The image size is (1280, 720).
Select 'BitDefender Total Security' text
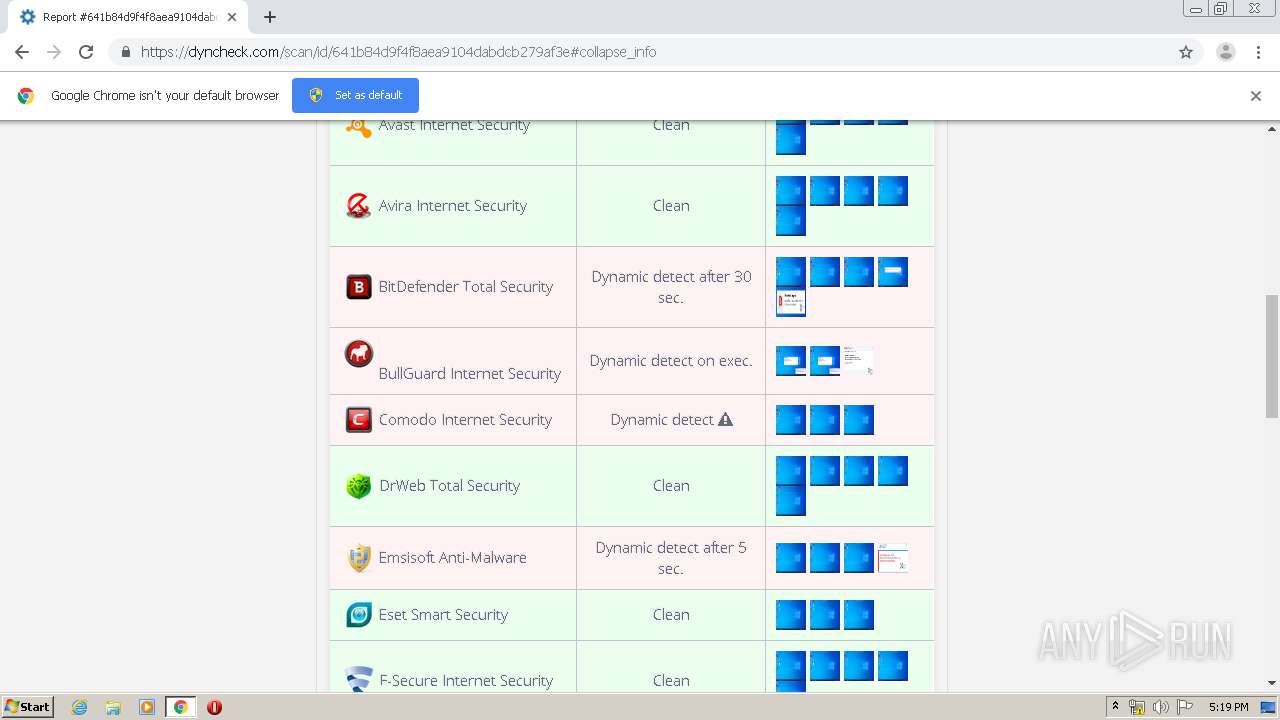point(466,287)
